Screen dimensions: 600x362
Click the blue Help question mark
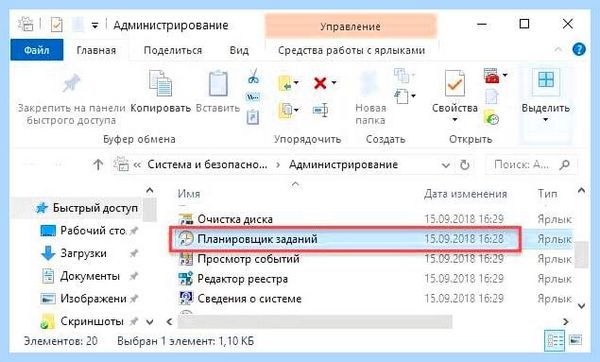click(579, 50)
